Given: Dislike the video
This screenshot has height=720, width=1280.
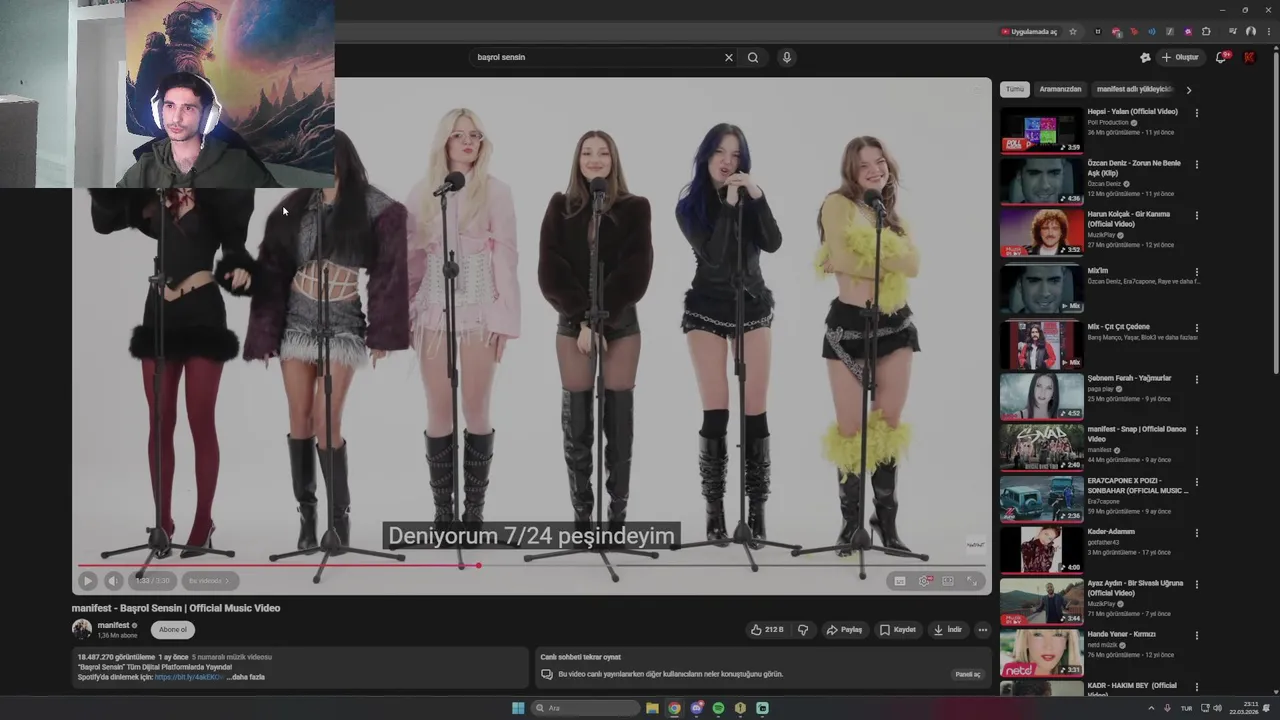Looking at the screenshot, I should (x=802, y=630).
